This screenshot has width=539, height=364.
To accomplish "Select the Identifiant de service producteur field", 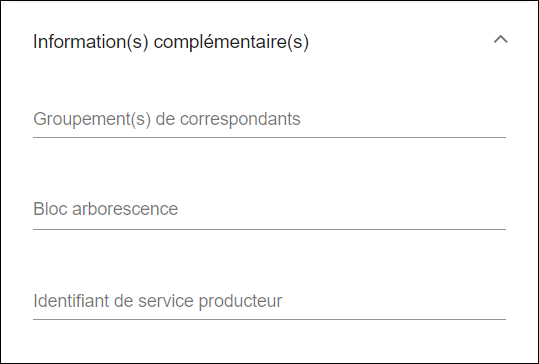I will click(x=270, y=301).
